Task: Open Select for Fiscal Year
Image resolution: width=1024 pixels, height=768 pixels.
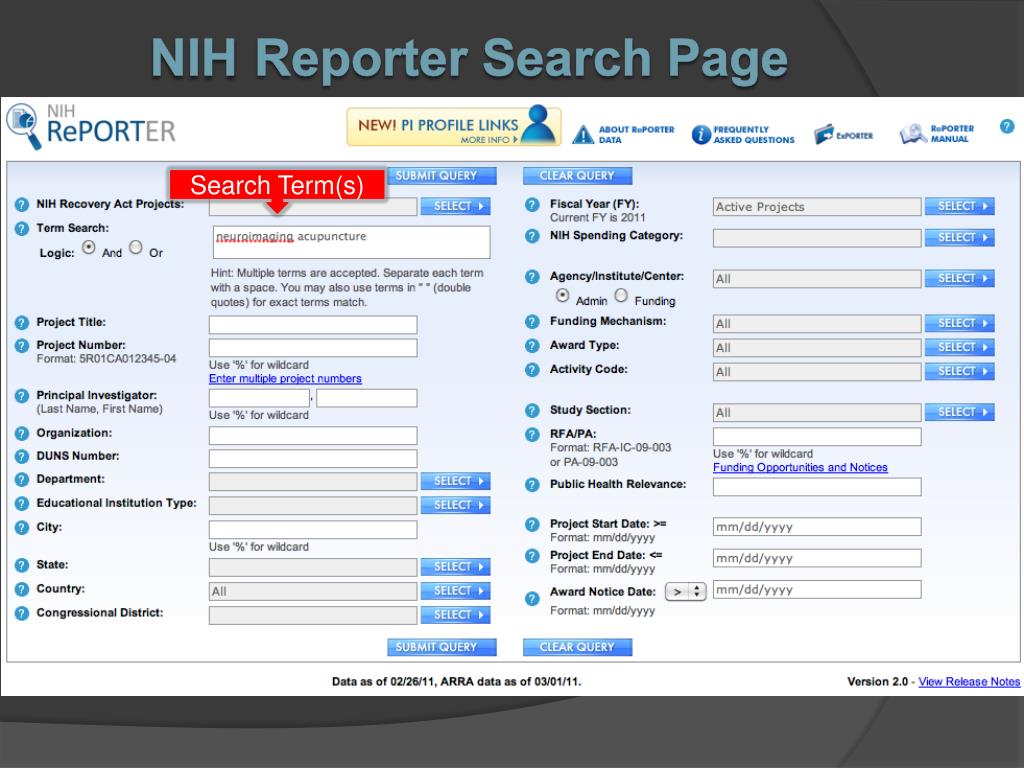Action: 960,206
